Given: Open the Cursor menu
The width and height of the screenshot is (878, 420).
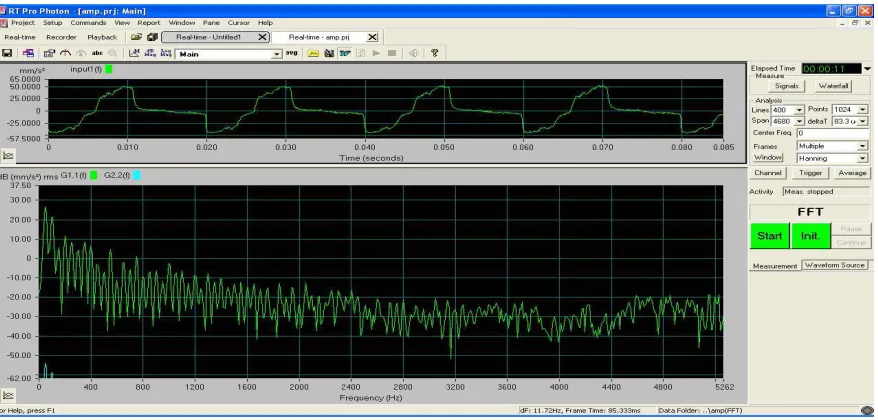Looking at the screenshot, I should [239, 23].
